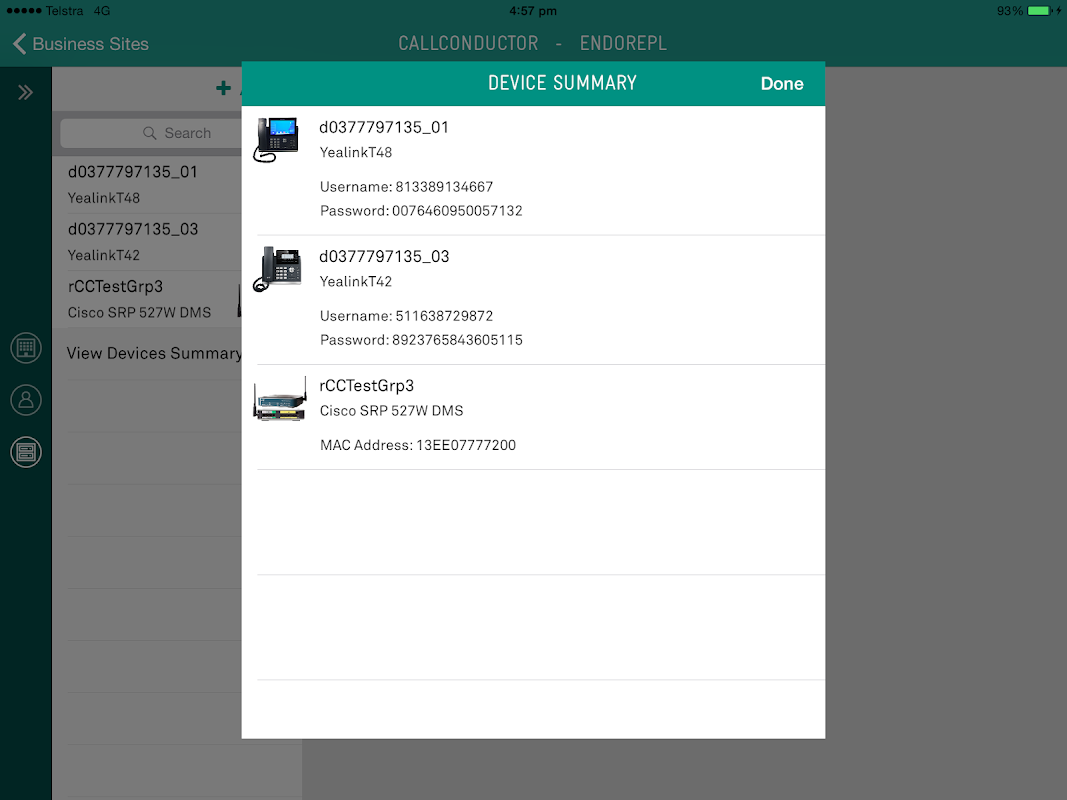Tap the back chevron arrow
This screenshot has width=1067, height=800.
(x=19, y=44)
